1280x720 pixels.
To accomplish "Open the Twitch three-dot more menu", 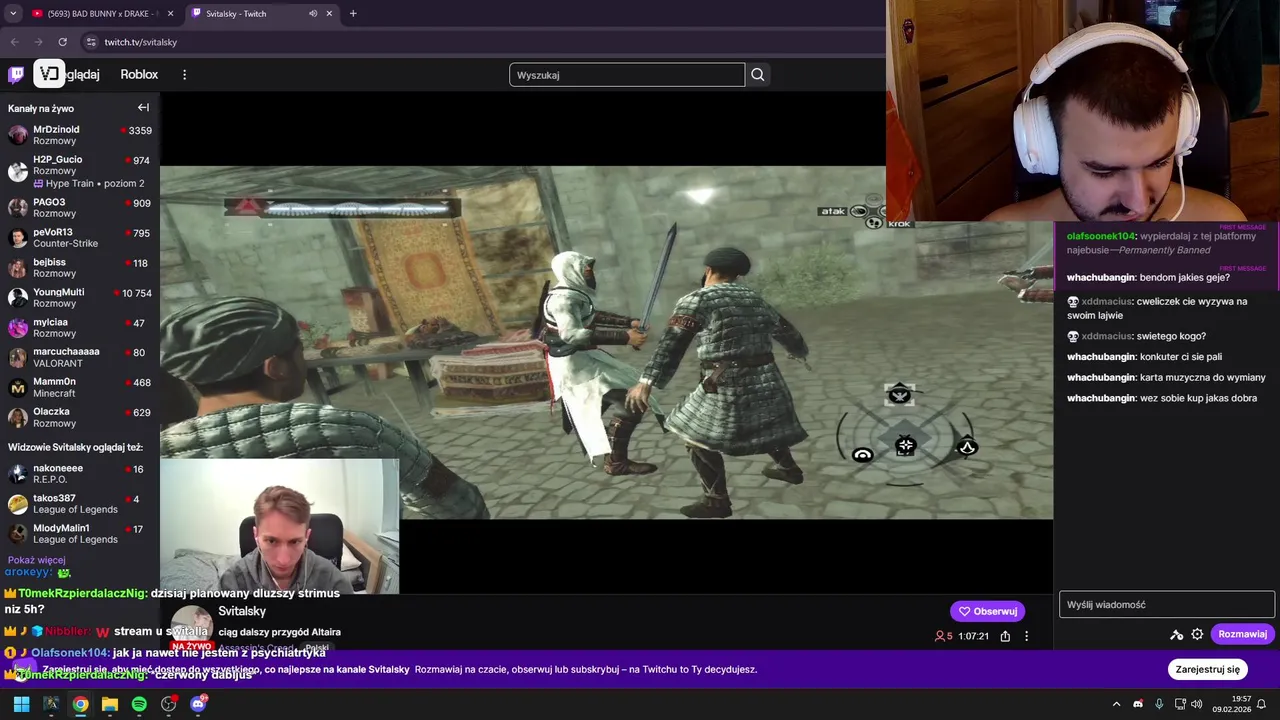I will tap(184, 74).
